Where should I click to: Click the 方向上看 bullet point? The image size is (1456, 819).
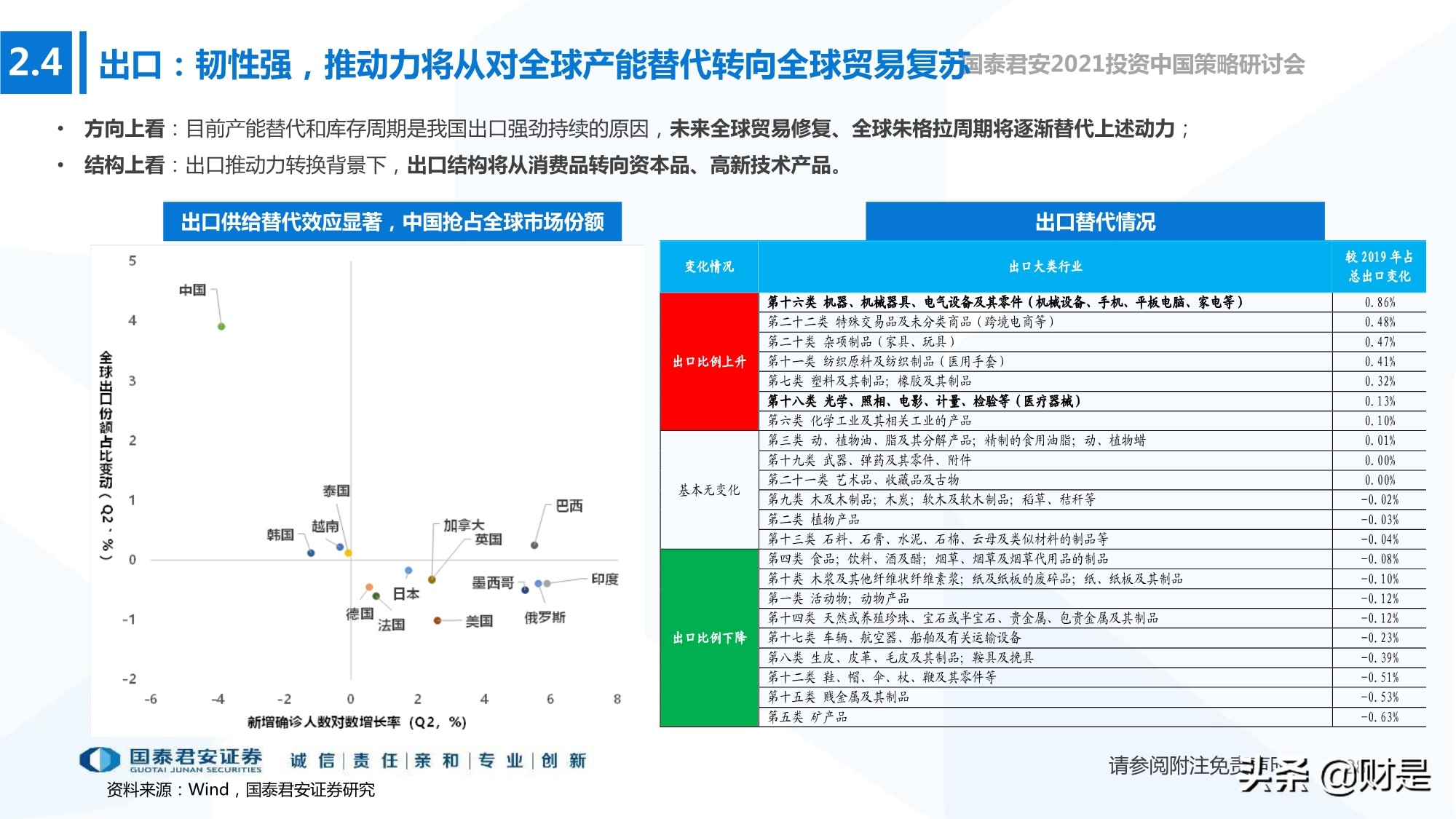(637, 129)
